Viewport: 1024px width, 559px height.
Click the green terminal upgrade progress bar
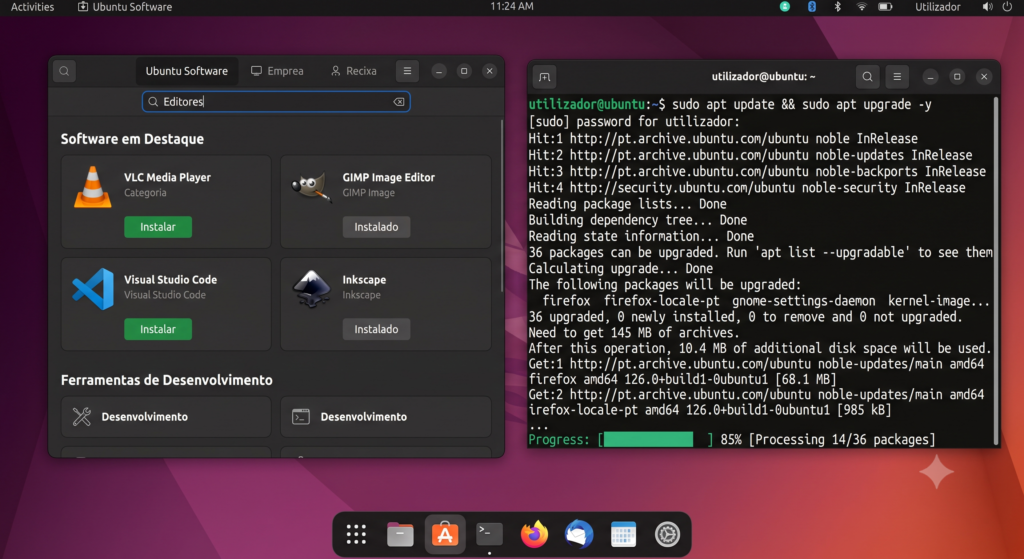coord(648,439)
